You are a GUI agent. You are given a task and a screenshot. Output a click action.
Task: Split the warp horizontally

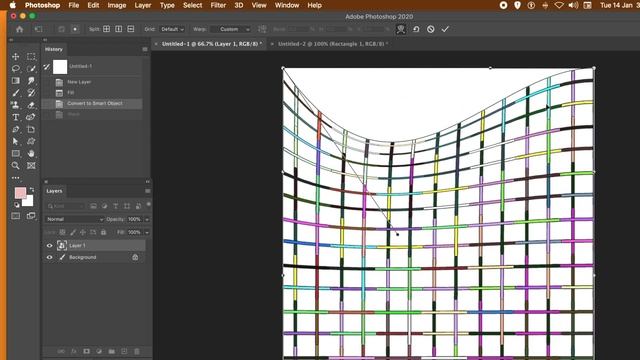coord(131,29)
